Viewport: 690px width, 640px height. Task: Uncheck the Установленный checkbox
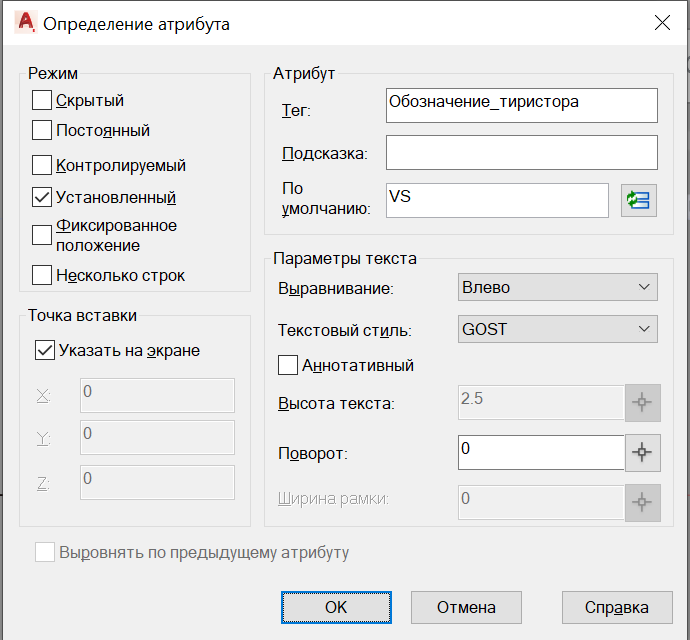(42, 197)
